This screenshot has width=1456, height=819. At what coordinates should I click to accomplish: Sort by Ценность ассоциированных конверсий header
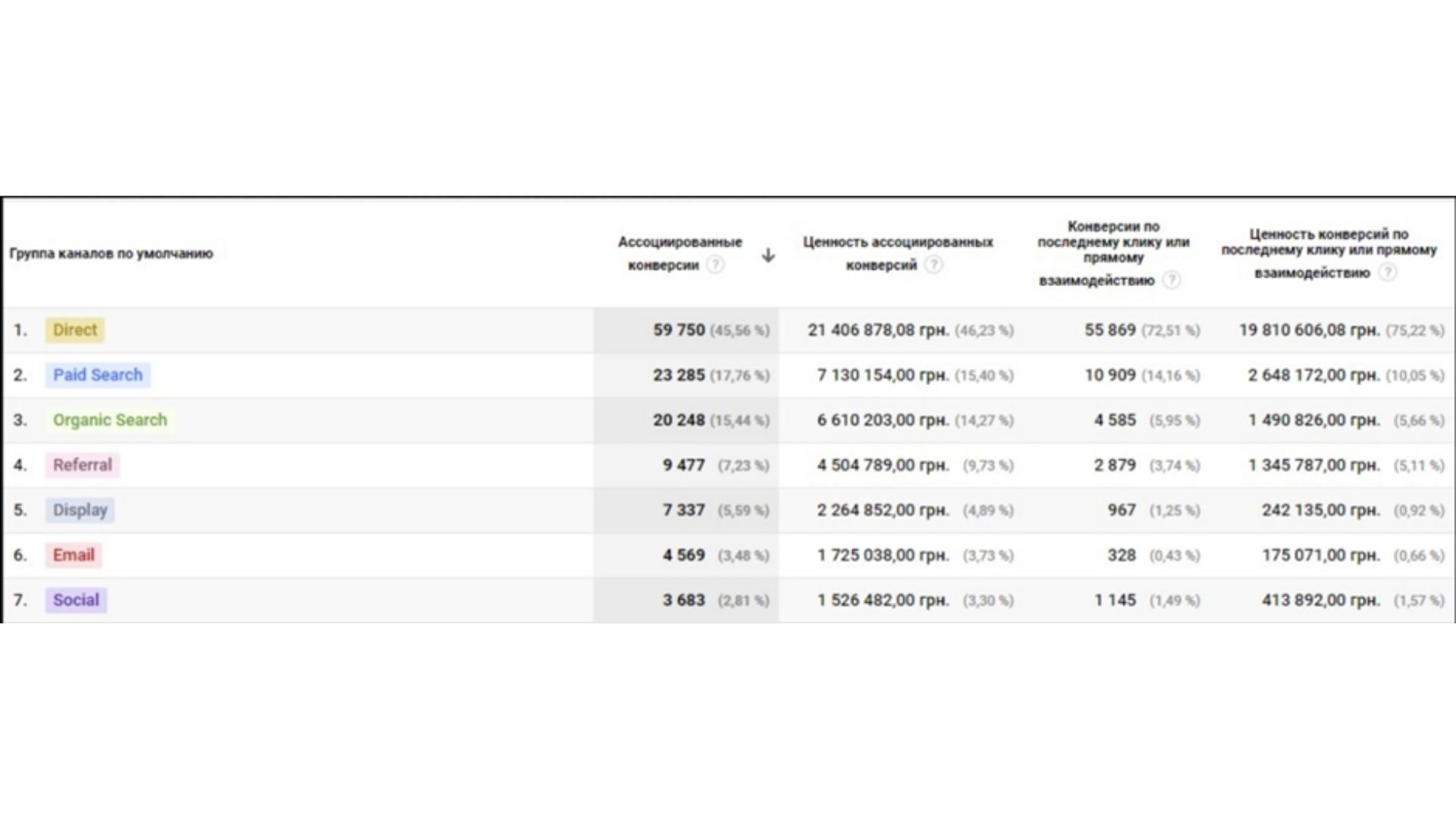click(898, 253)
